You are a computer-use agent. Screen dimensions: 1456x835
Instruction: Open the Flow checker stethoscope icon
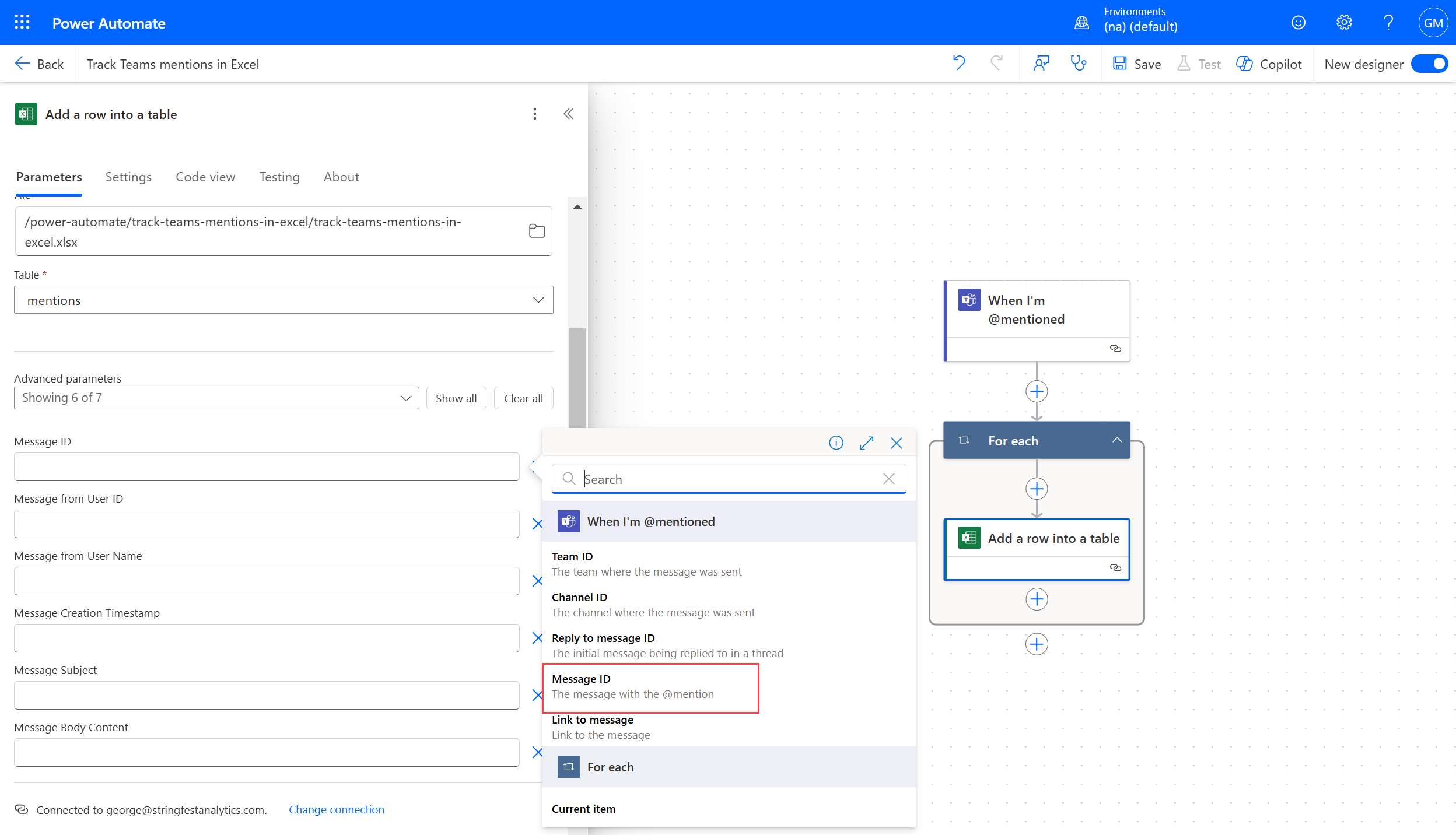pos(1078,64)
